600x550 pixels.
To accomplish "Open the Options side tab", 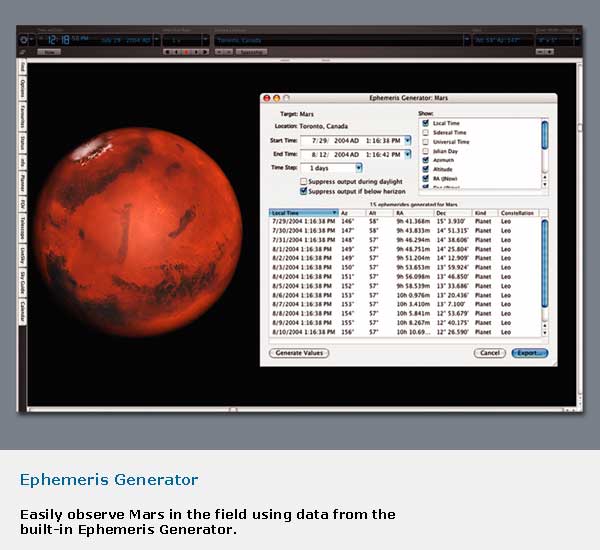I will pyautogui.click(x=23, y=88).
